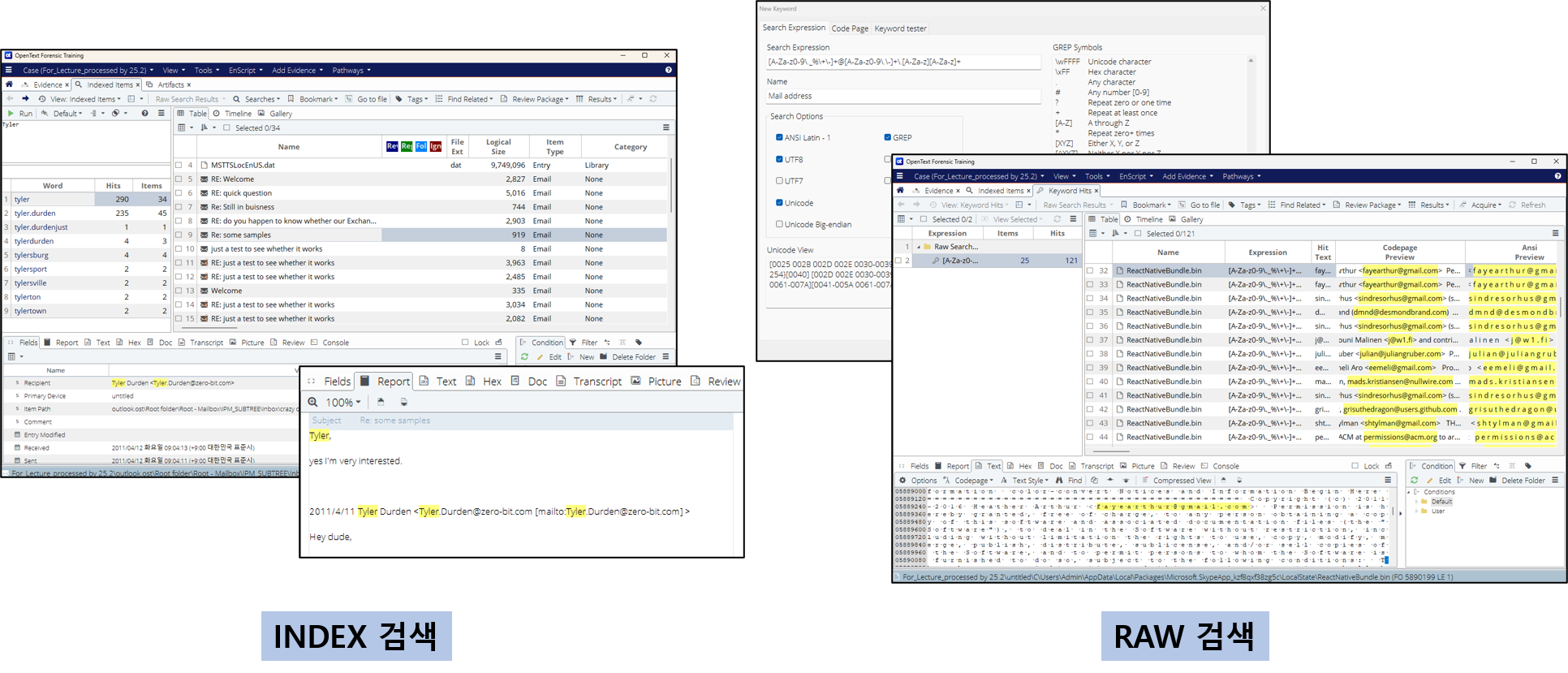Check the Selected 0/34 select-all checkbox
Viewport: 1568px width, 673px height.
pos(227,127)
